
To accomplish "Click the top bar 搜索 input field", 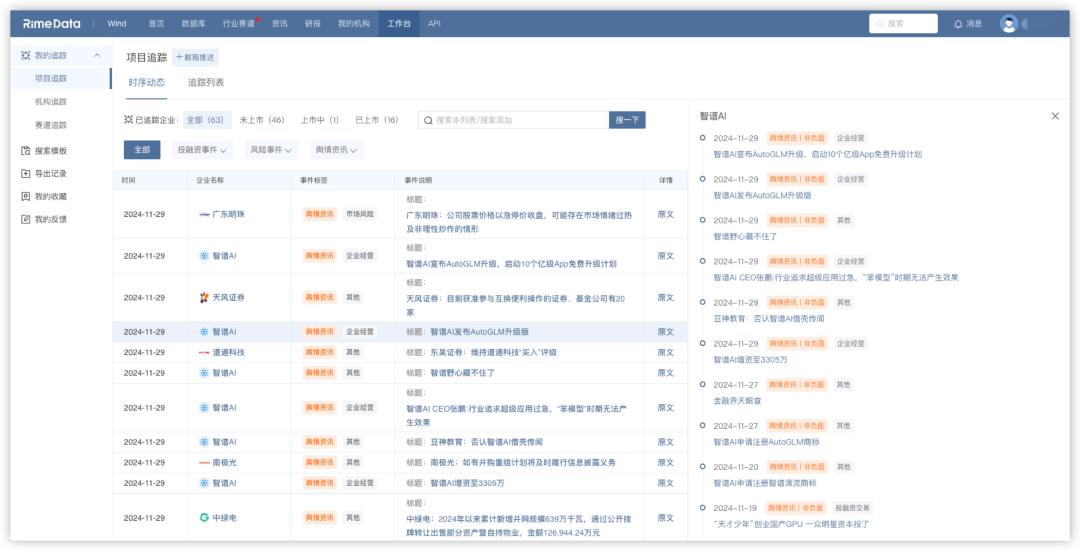I will pyautogui.click(x=903, y=23).
